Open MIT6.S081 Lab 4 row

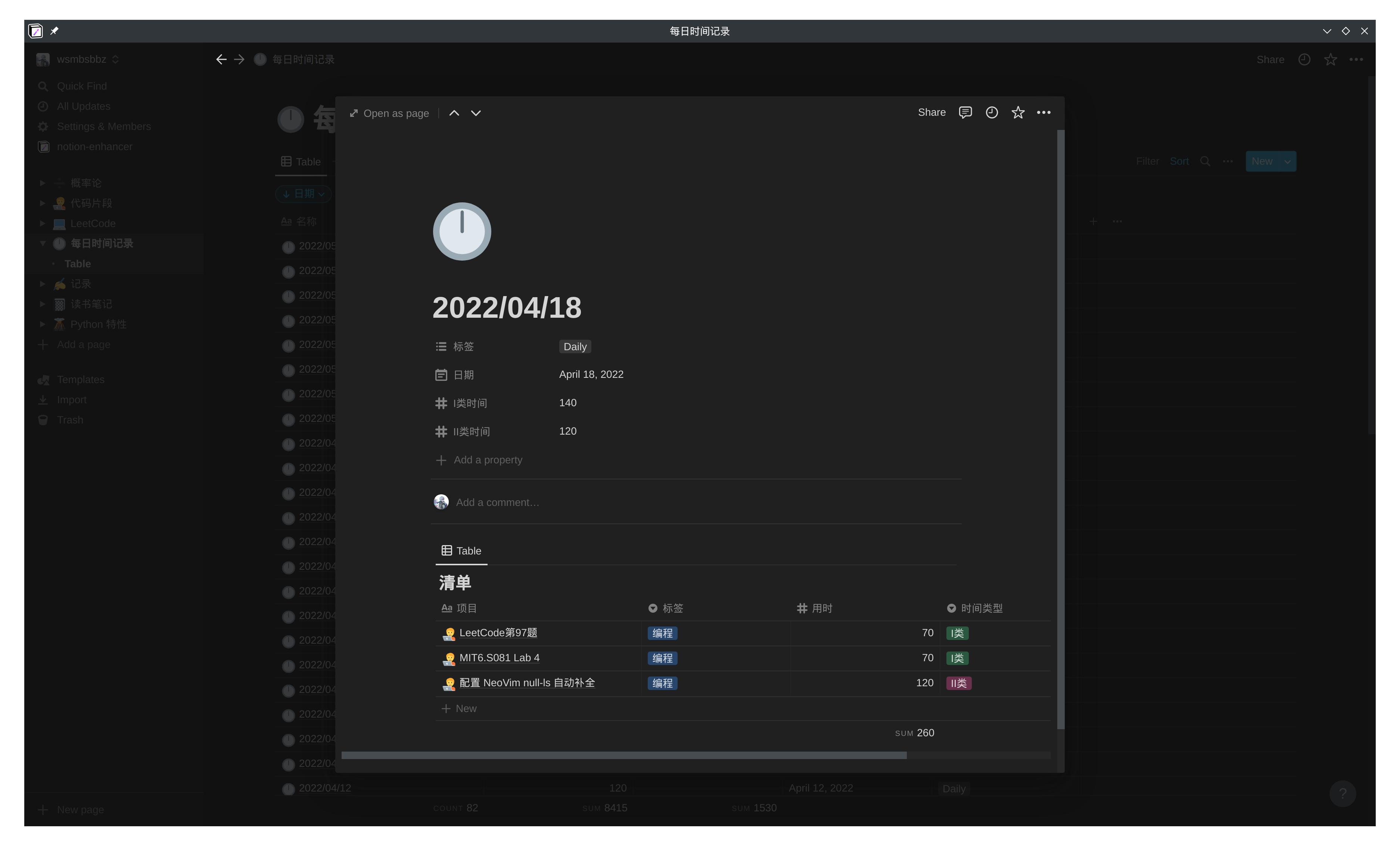click(500, 658)
